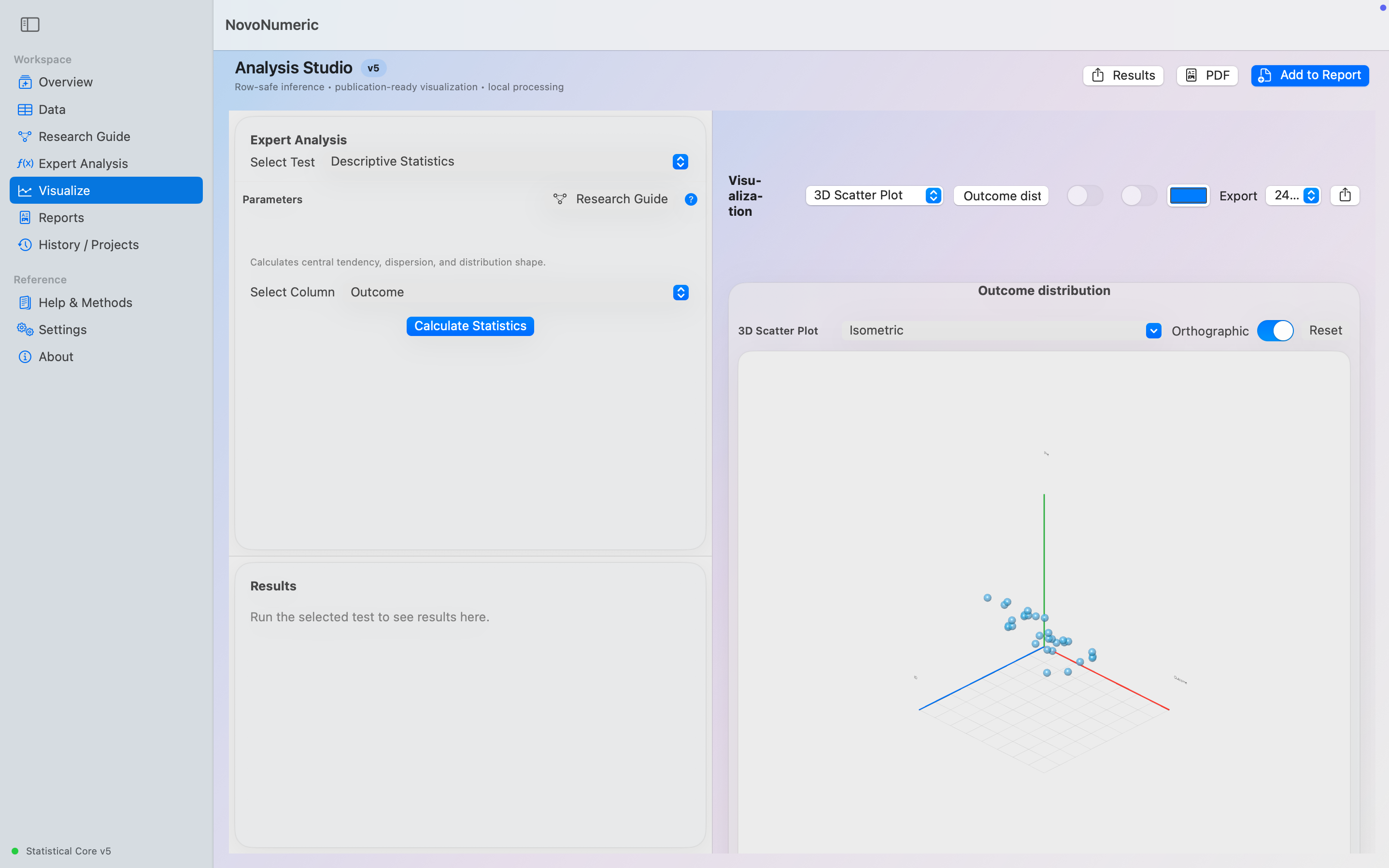Click the Add to Report document icon
This screenshot has width=1389, height=868.
click(1264, 75)
